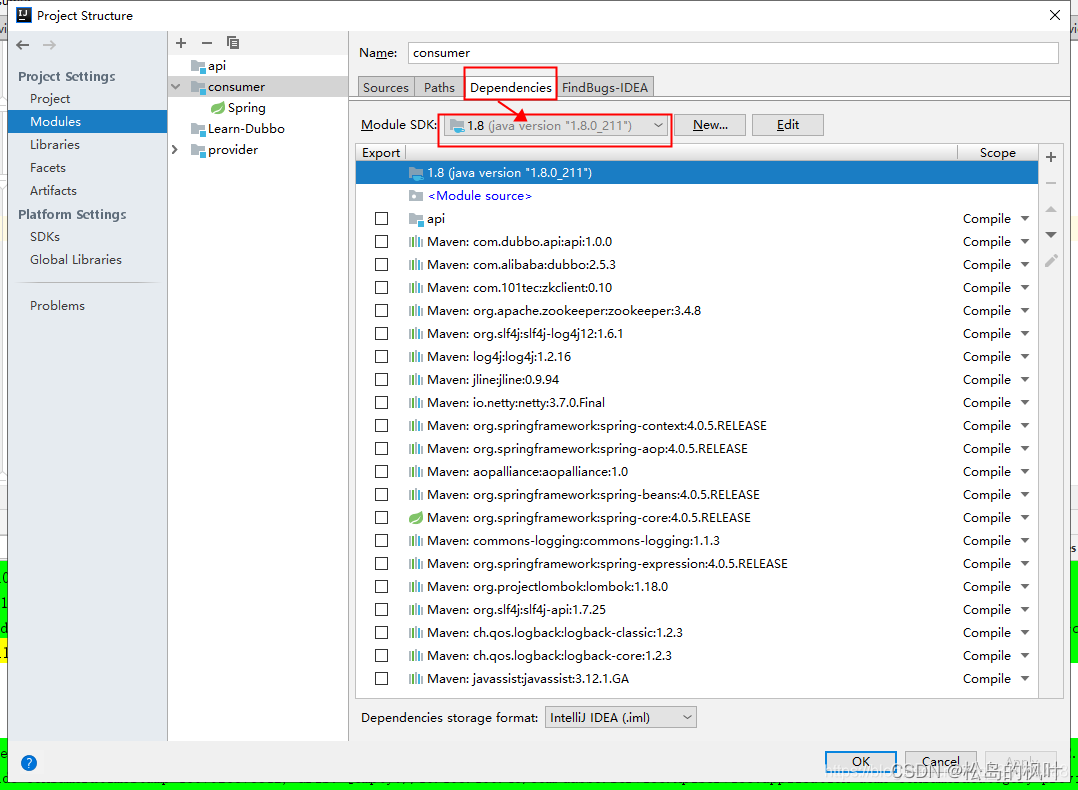Add a new module with the plus icon

tap(180, 43)
